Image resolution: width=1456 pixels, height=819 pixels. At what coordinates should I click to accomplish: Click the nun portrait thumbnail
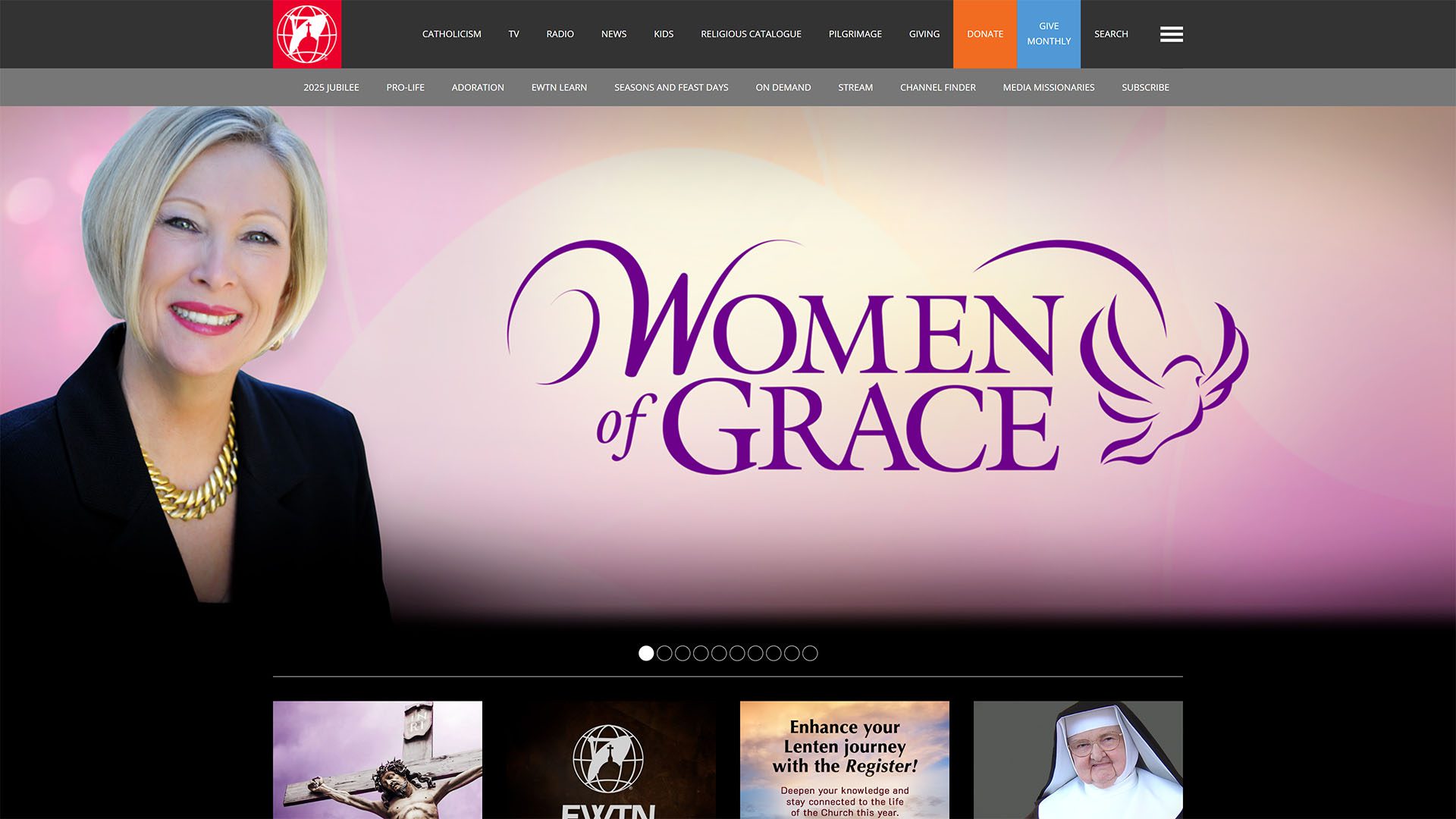(1078, 760)
